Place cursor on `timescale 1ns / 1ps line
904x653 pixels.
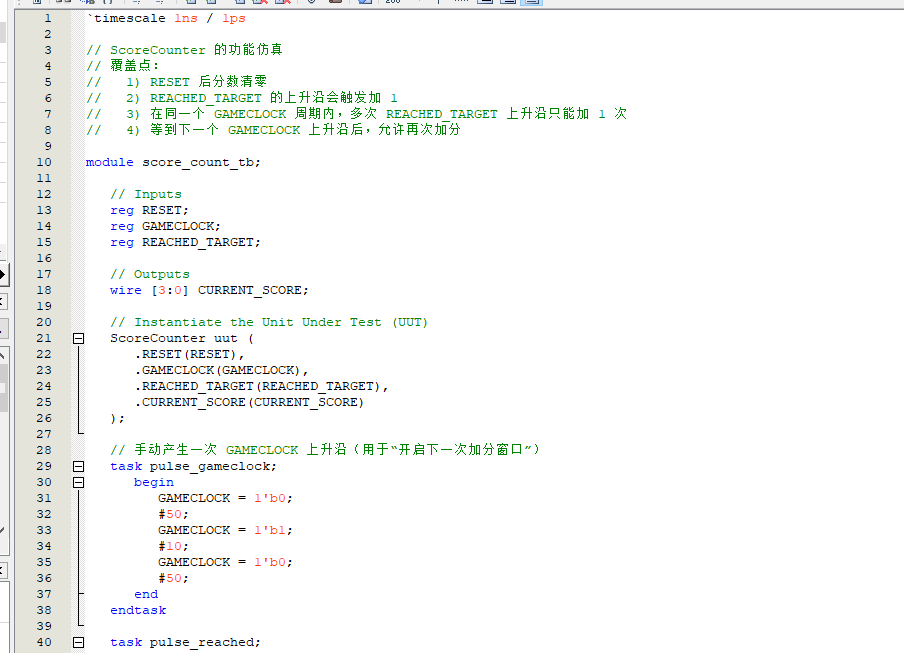166,18
